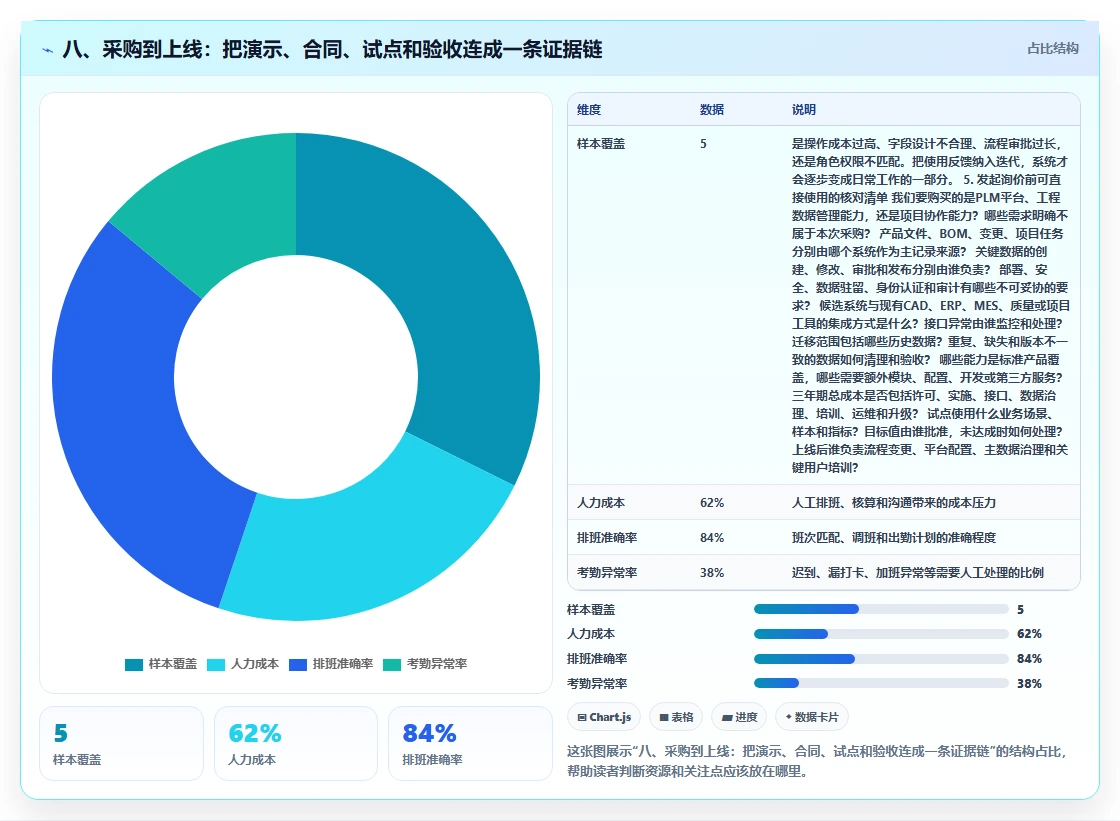Image resolution: width=1120 pixels, height=821 pixels.
Task: Click the 5 样本覆盖 data card
Action: [x=121, y=743]
